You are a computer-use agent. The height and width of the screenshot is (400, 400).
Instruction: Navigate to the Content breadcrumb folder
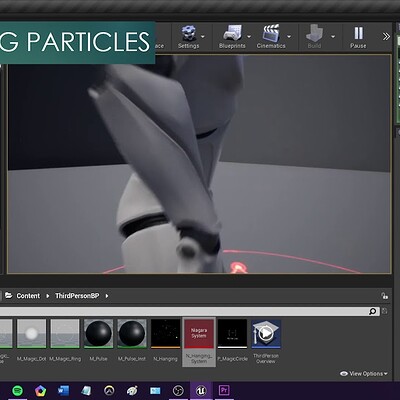(28, 296)
